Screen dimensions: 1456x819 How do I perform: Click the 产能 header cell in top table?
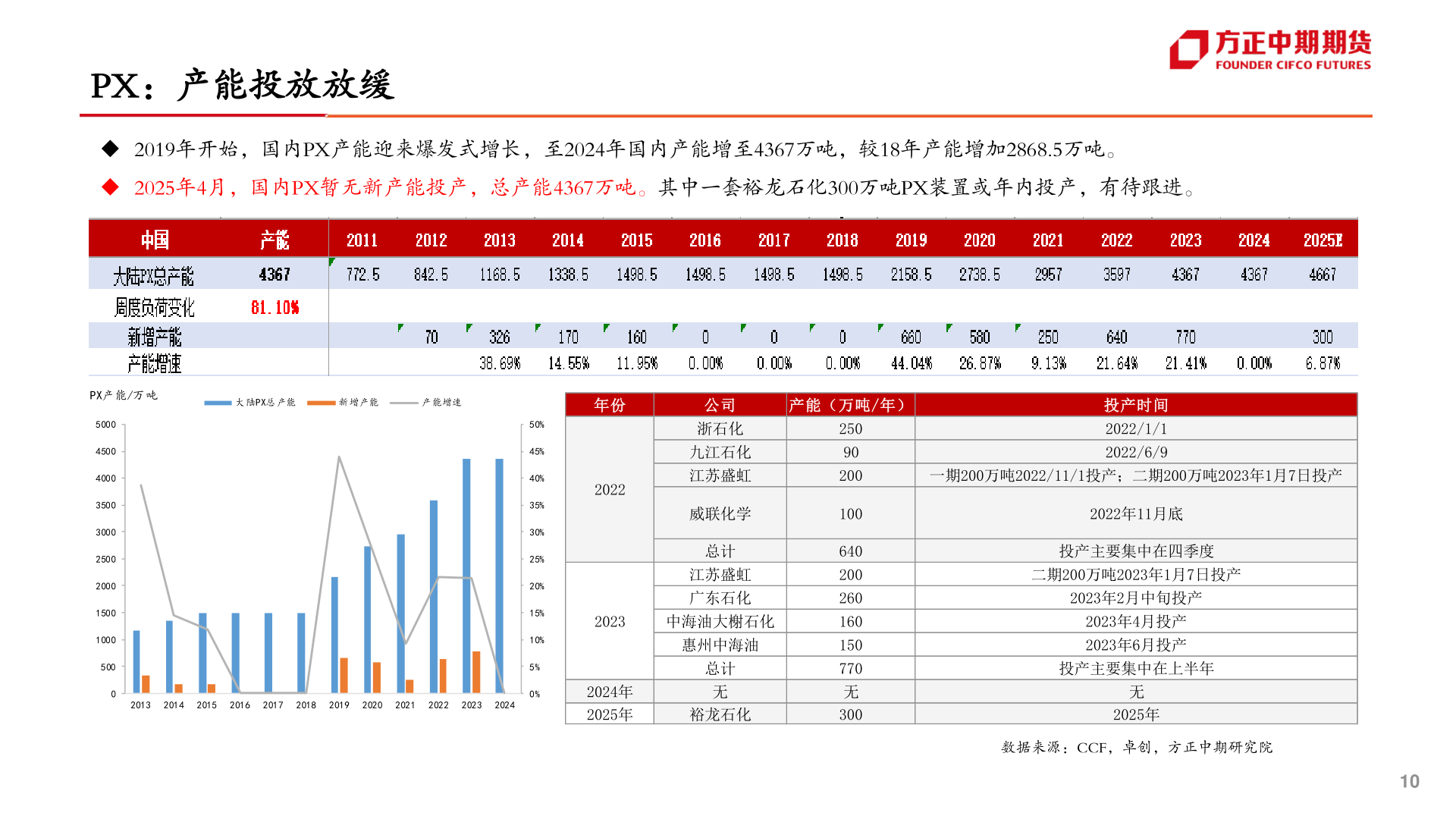click(x=275, y=240)
